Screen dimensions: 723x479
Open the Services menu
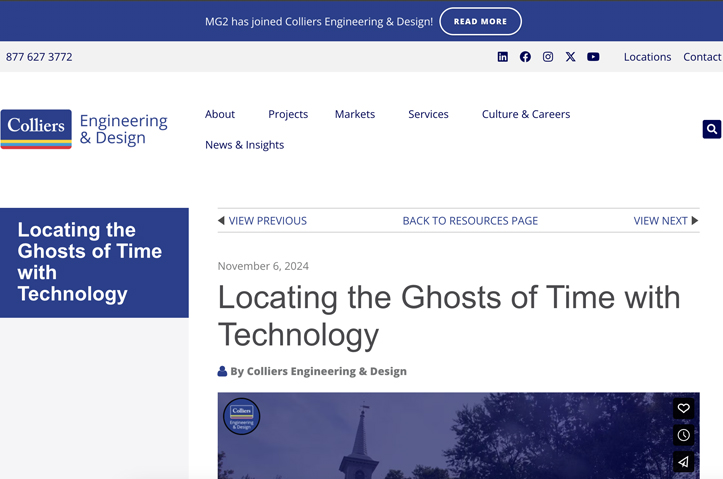pyautogui.click(x=428, y=114)
